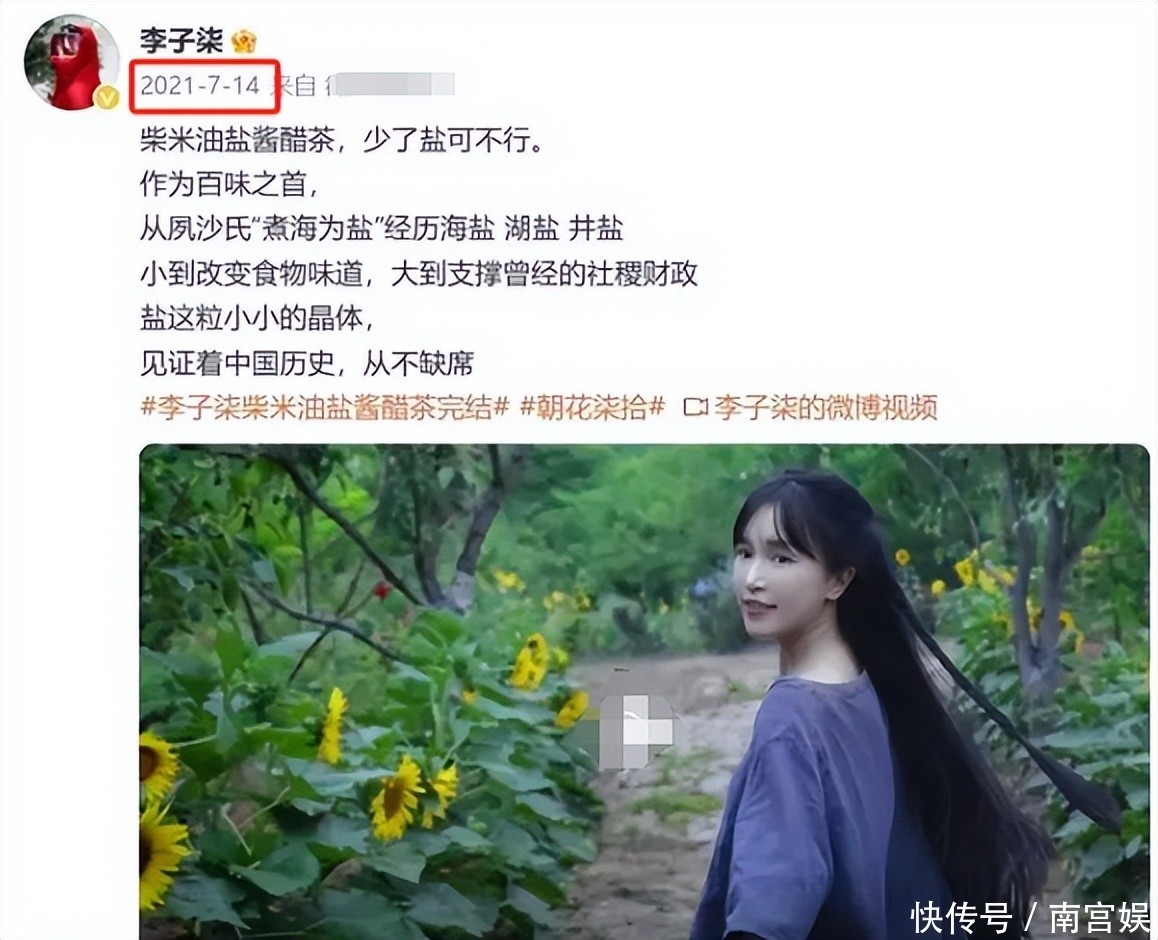Open hashtag #朝花柒拾#
The image size is (1158, 940).
[592, 407]
